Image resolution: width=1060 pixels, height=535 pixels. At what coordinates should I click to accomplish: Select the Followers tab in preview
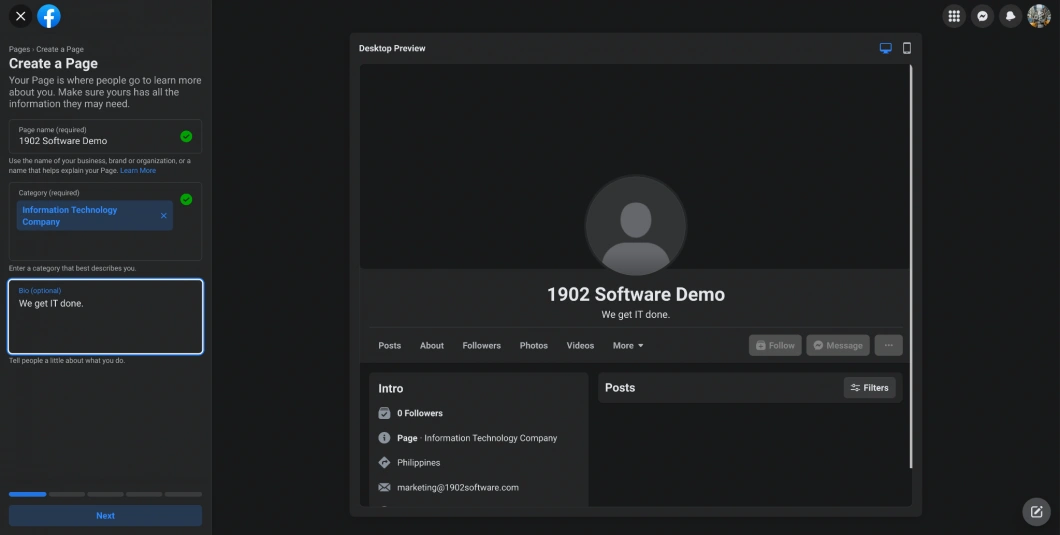(x=481, y=346)
